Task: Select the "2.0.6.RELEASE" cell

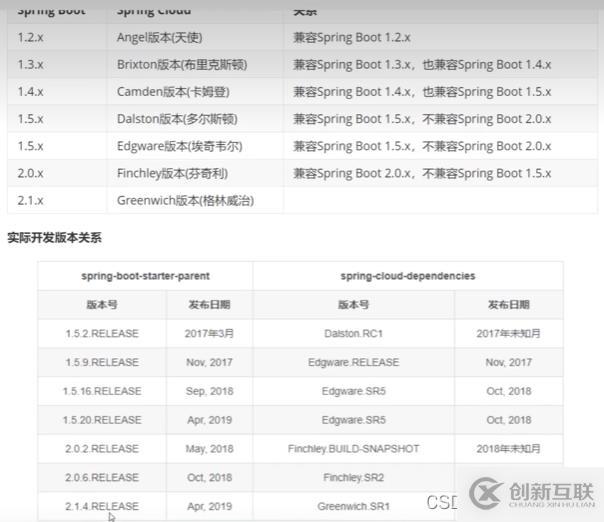Action: [x=102, y=478]
